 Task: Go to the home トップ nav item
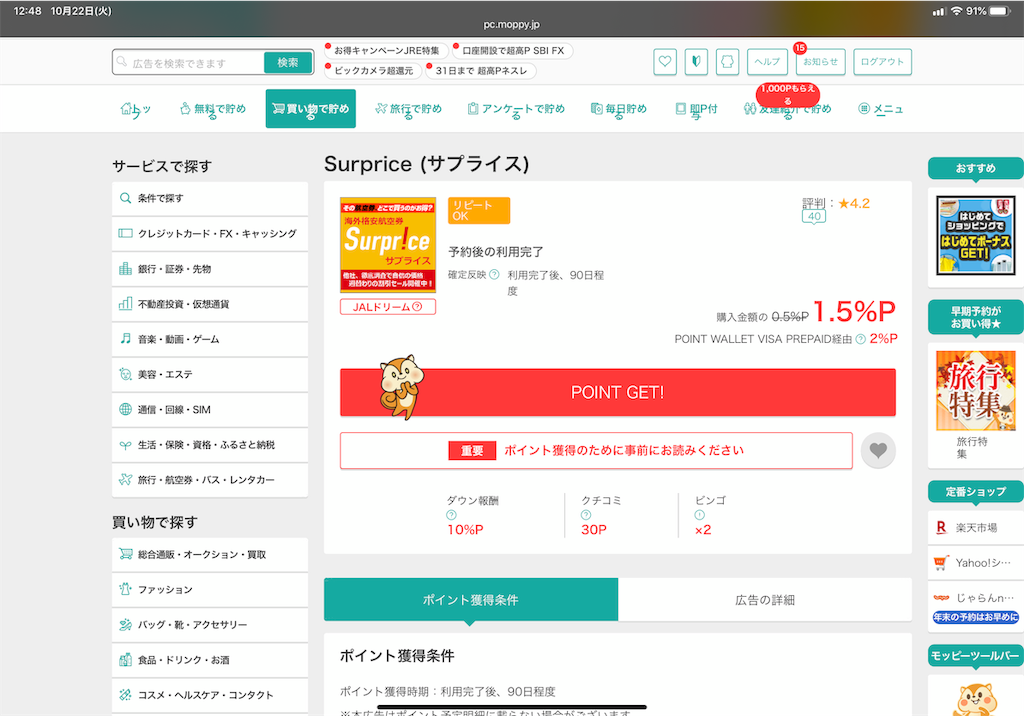click(x=136, y=109)
